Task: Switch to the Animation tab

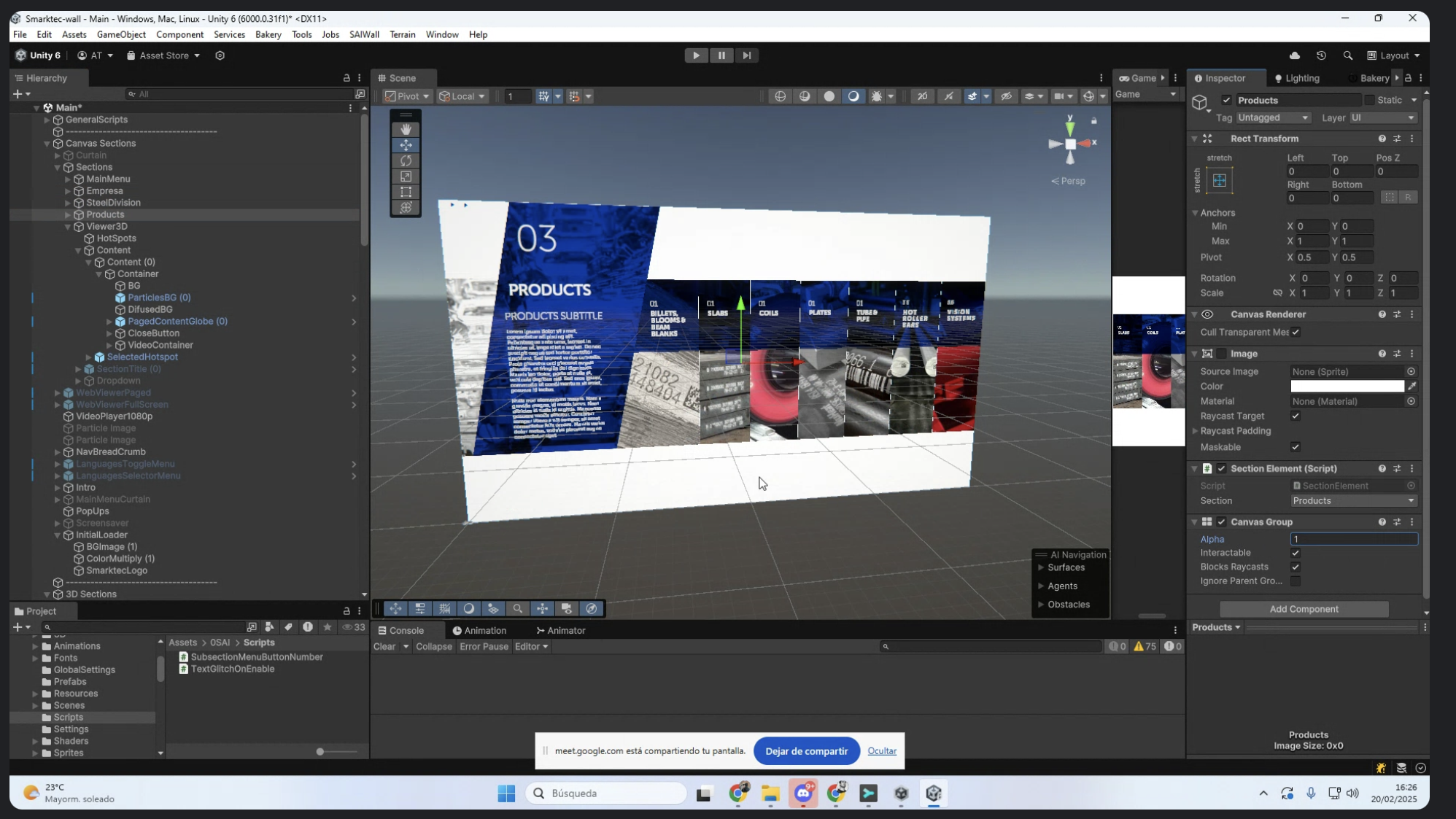Action: tap(479, 631)
